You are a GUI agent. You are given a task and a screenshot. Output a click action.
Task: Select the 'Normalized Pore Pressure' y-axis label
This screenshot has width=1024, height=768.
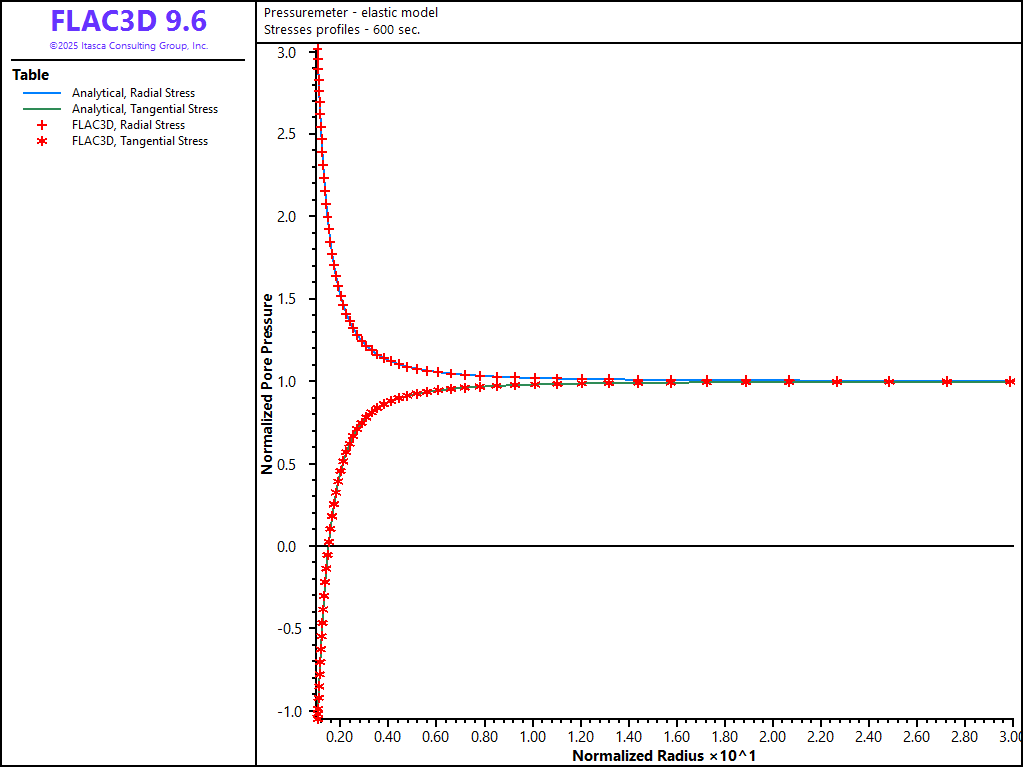click(268, 383)
